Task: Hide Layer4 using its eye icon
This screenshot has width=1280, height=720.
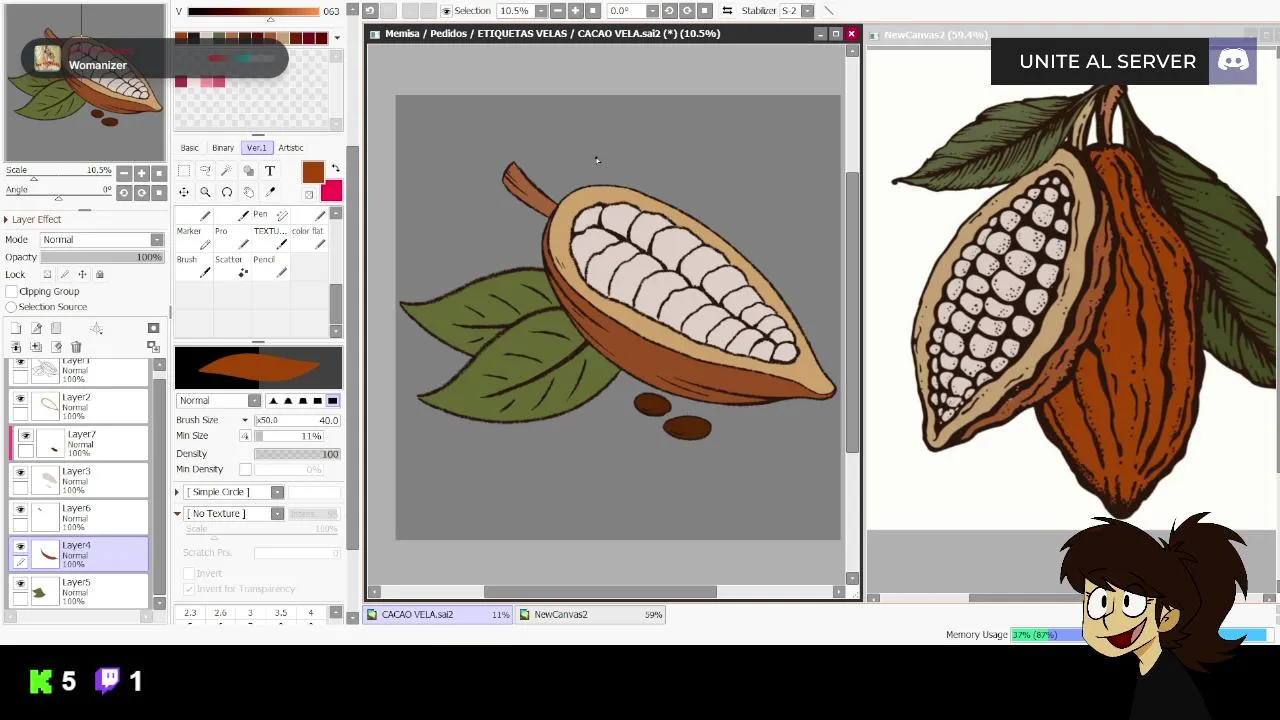Action: point(20,547)
